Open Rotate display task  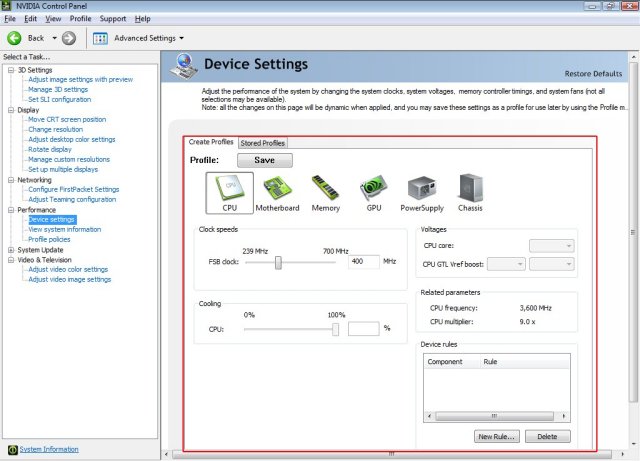click(x=50, y=149)
